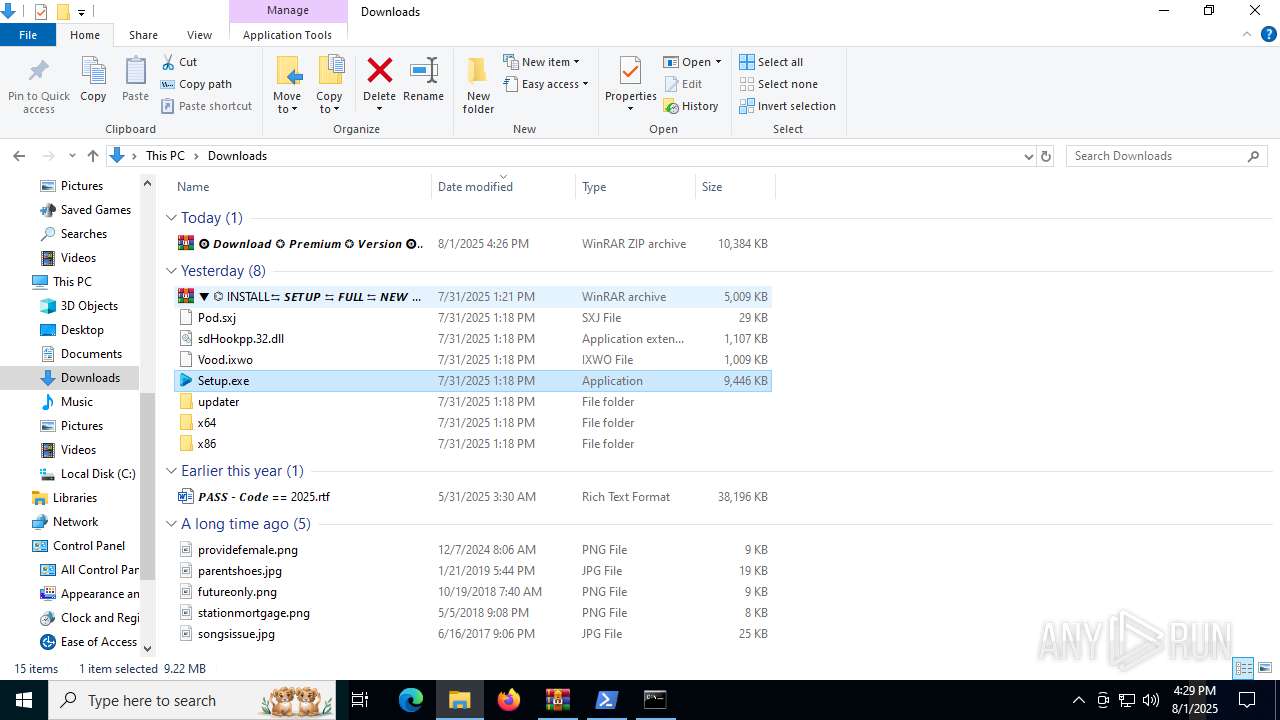Collapse the Yesterday (8) group

(171, 271)
